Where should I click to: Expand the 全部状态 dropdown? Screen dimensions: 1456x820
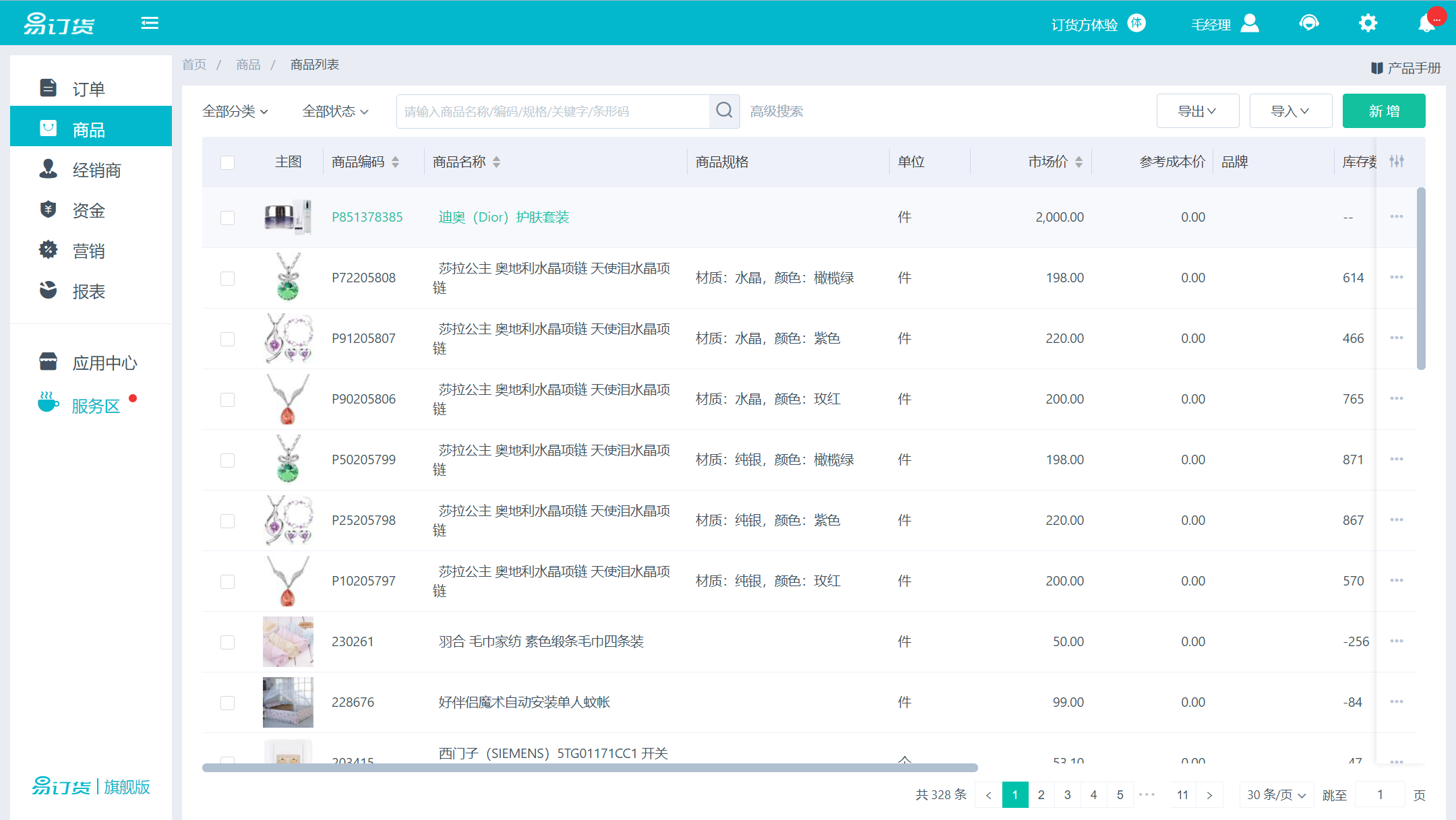(x=335, y=111)
